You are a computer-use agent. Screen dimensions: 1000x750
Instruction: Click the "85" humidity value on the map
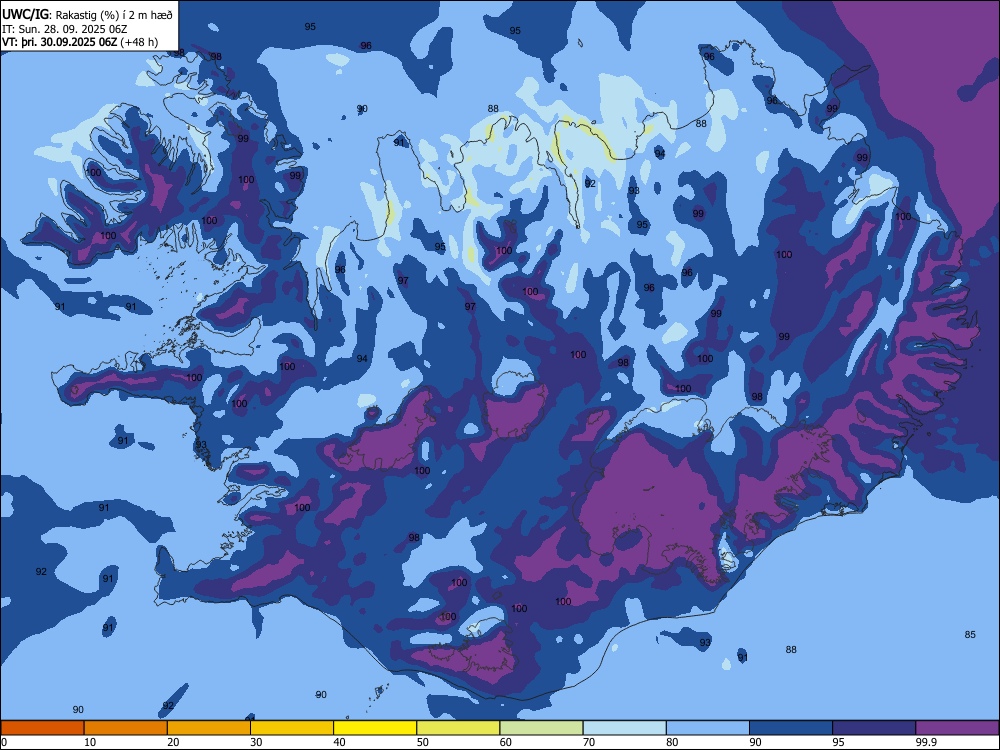(x=970, y=635)
